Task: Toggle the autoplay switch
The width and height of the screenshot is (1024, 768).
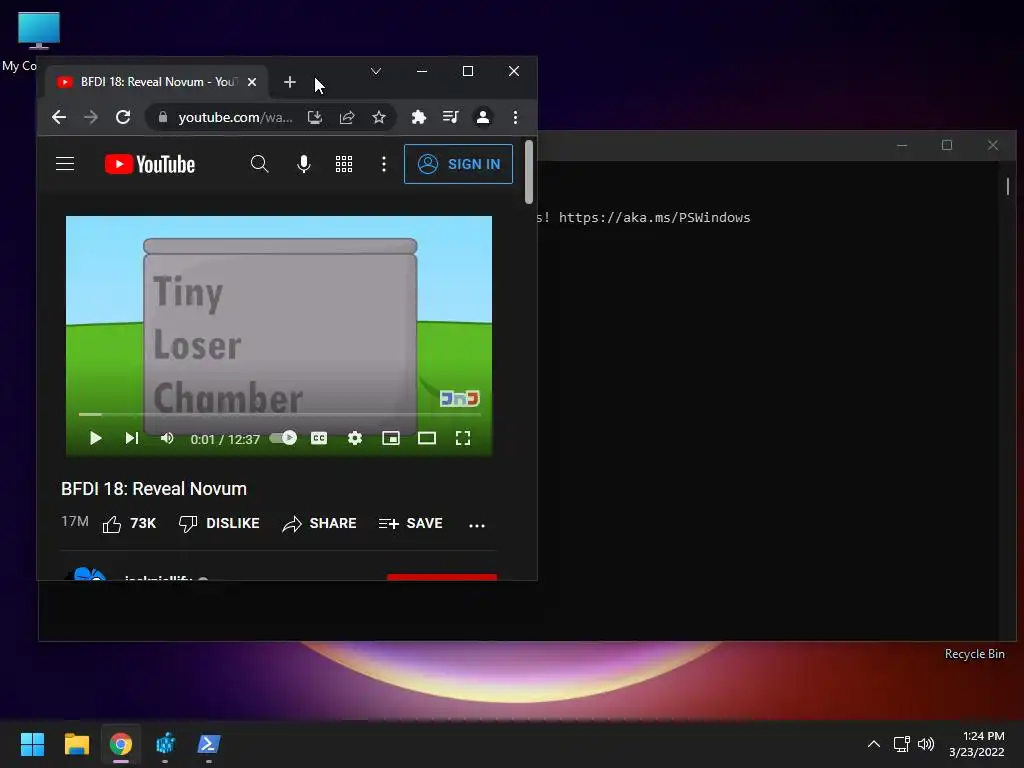Action: point(283,438)
